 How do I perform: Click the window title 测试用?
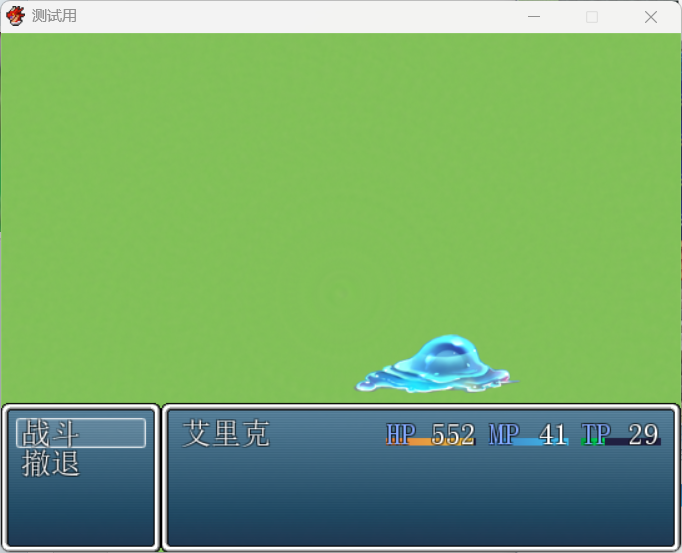[54, 16]
